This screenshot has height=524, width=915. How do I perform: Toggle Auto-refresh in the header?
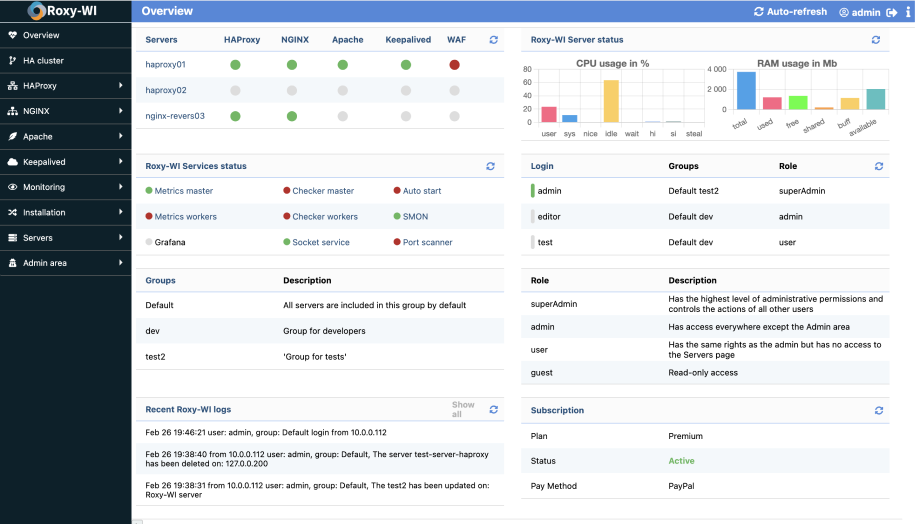pos(791,12)
